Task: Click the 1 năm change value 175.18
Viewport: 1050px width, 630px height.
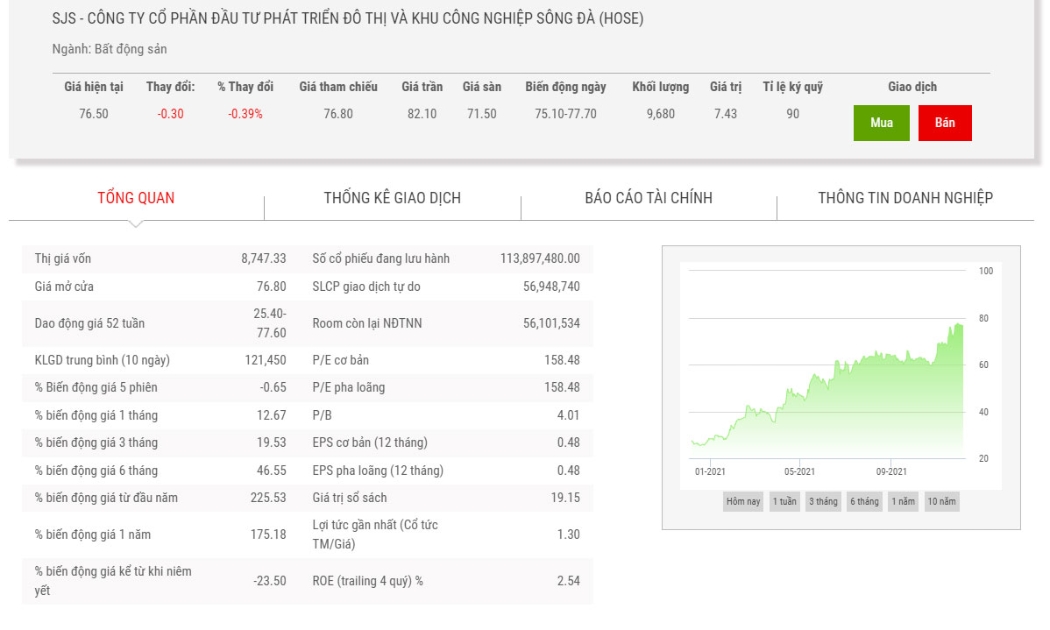Action: (x=269, y=534)
